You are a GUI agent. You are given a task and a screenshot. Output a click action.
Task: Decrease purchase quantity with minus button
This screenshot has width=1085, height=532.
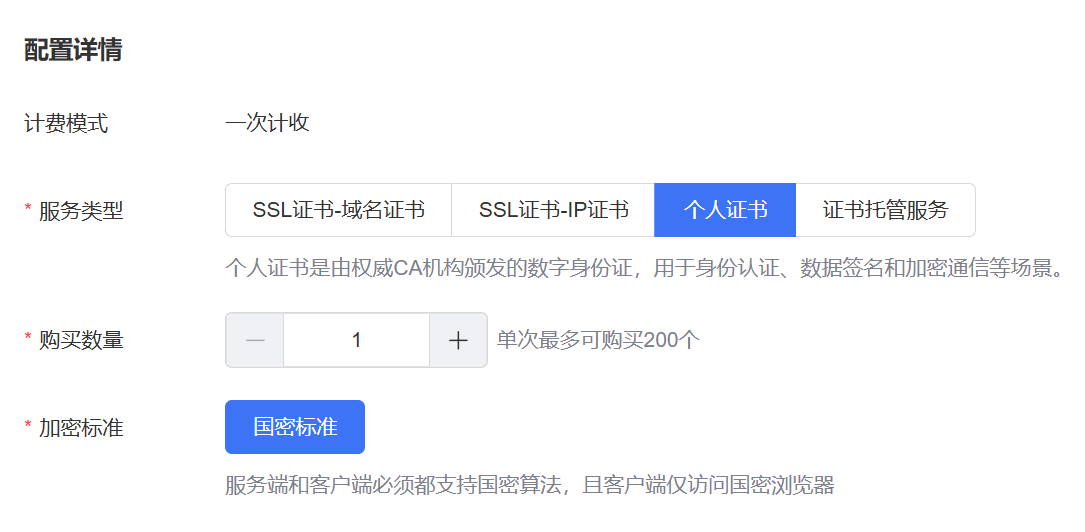(x=255, y=340)
